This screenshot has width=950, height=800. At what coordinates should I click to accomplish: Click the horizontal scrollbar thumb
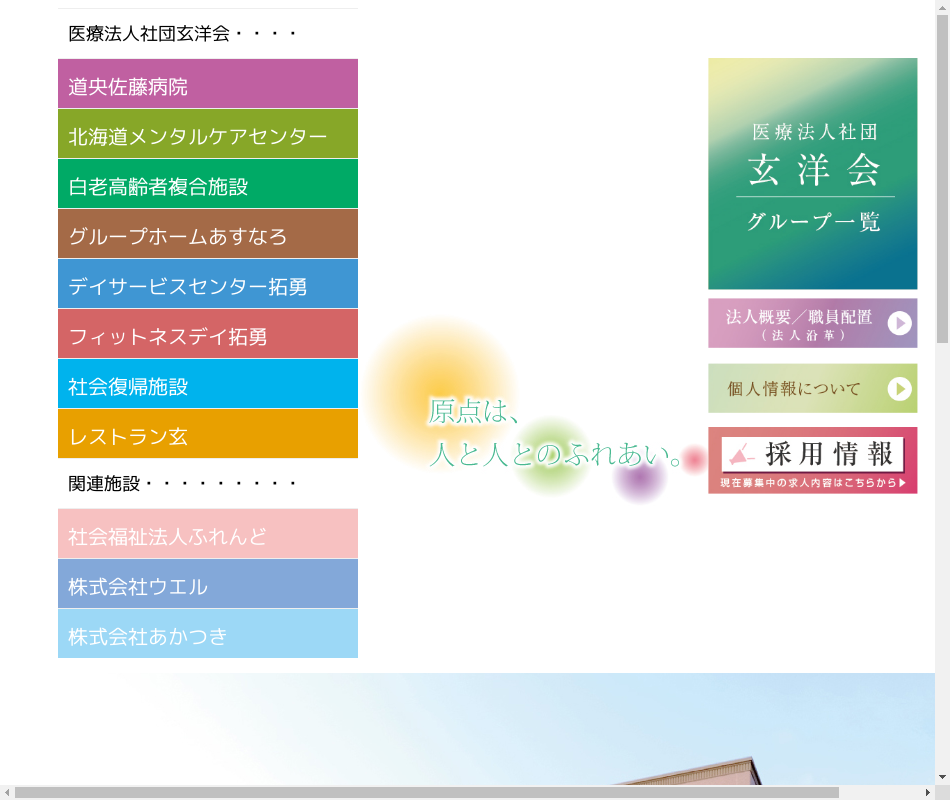(426, 792)
